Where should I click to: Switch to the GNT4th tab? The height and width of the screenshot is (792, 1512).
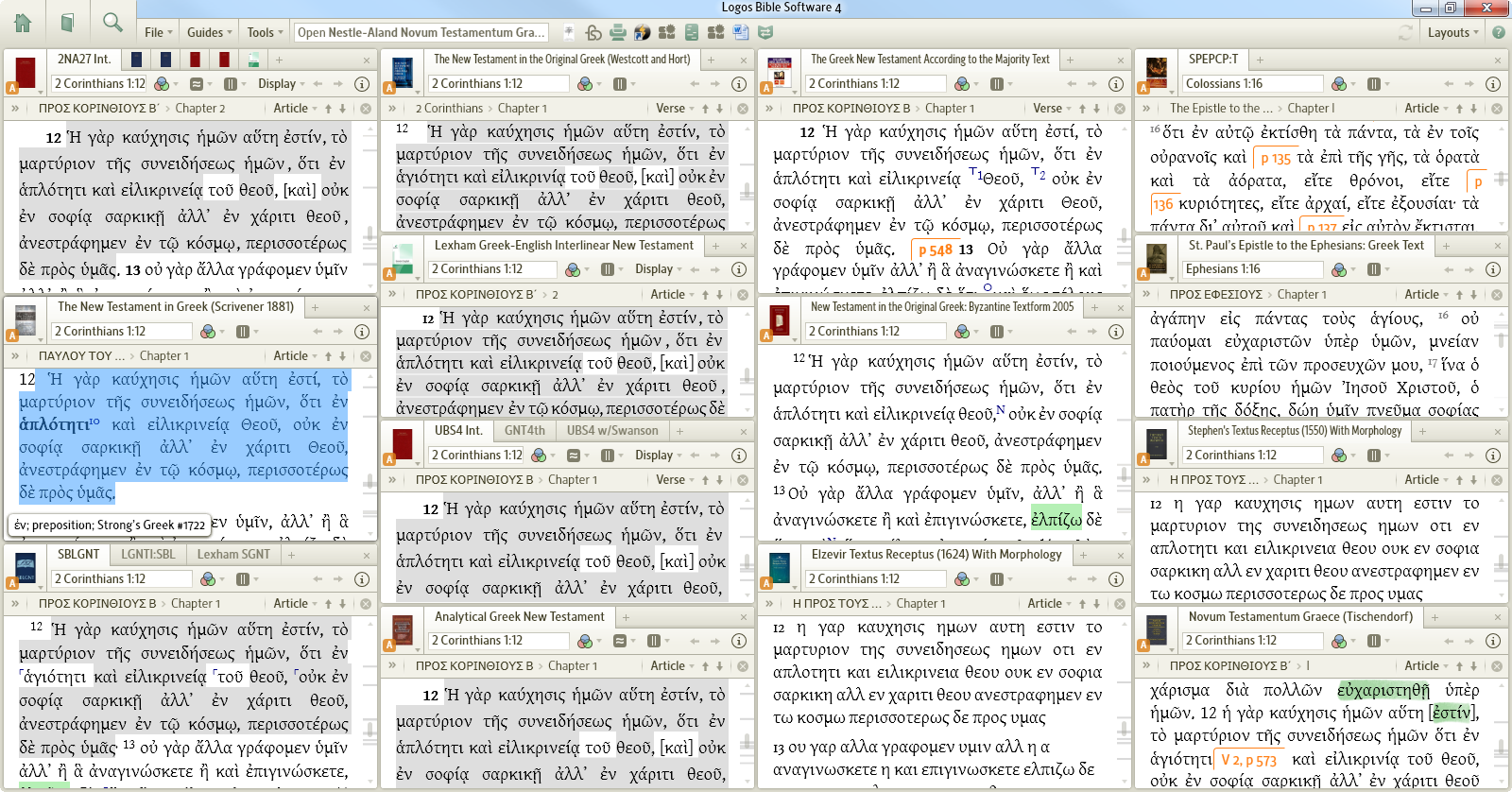524,430
